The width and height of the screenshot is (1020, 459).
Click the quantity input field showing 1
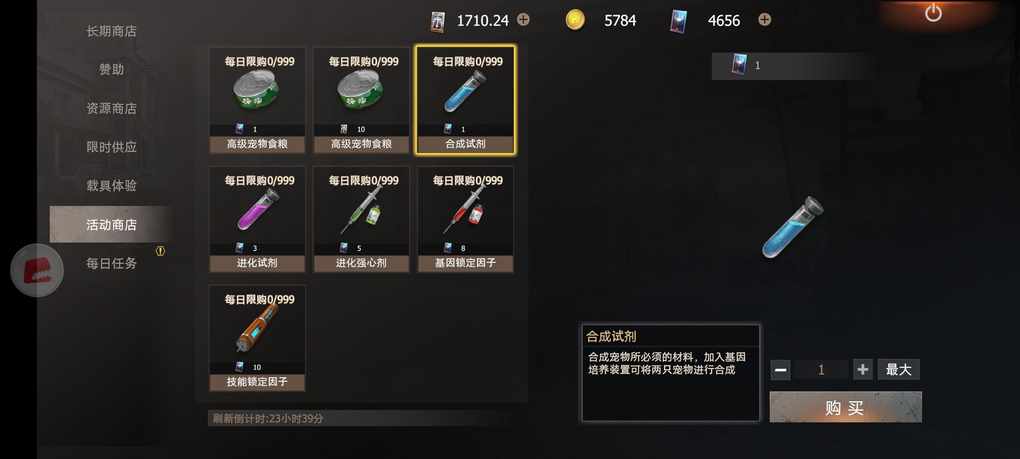click(822, 370)
